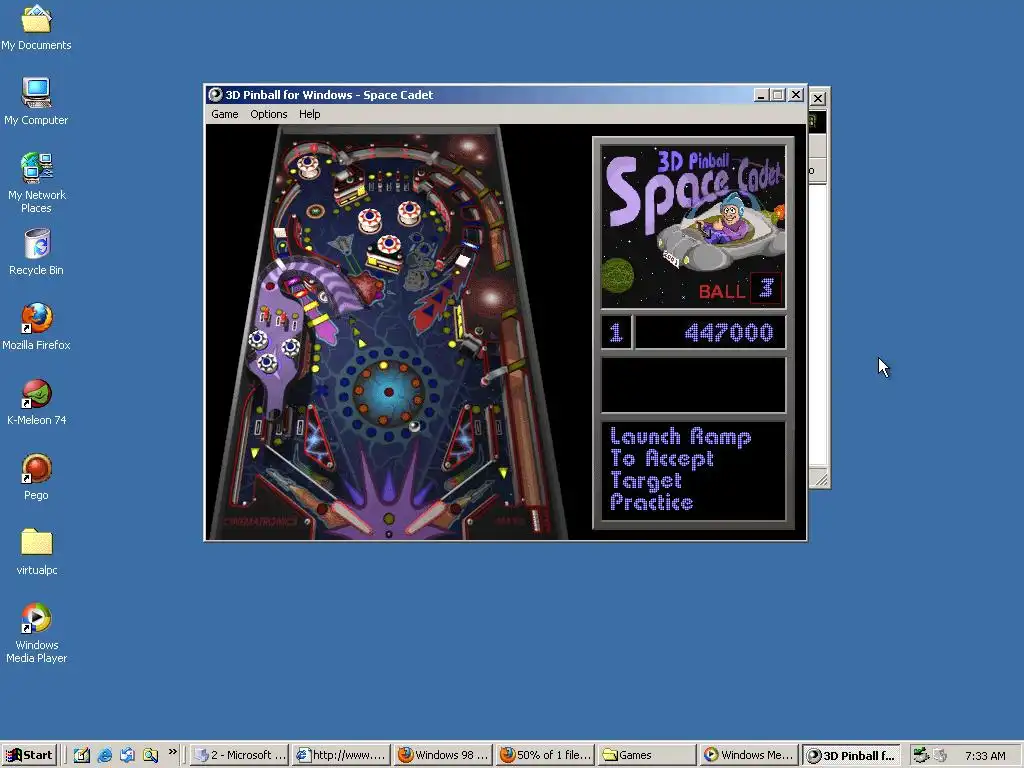This screenshot has height=768, width=1024.
Task: Click Outlook Express quick launch icon
Action: [127, 755]
